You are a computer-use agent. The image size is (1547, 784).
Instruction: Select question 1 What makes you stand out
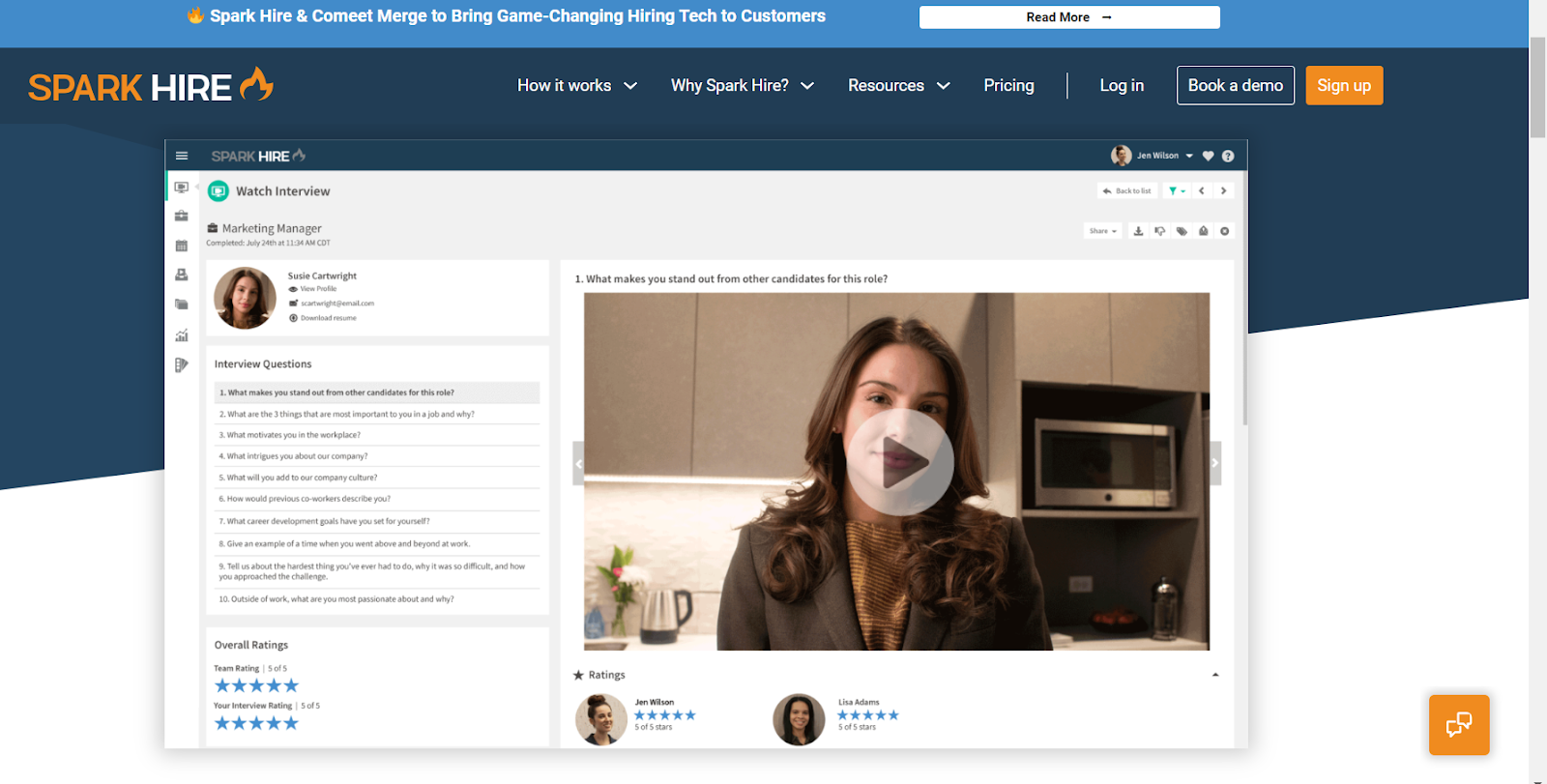coord(377,392)
